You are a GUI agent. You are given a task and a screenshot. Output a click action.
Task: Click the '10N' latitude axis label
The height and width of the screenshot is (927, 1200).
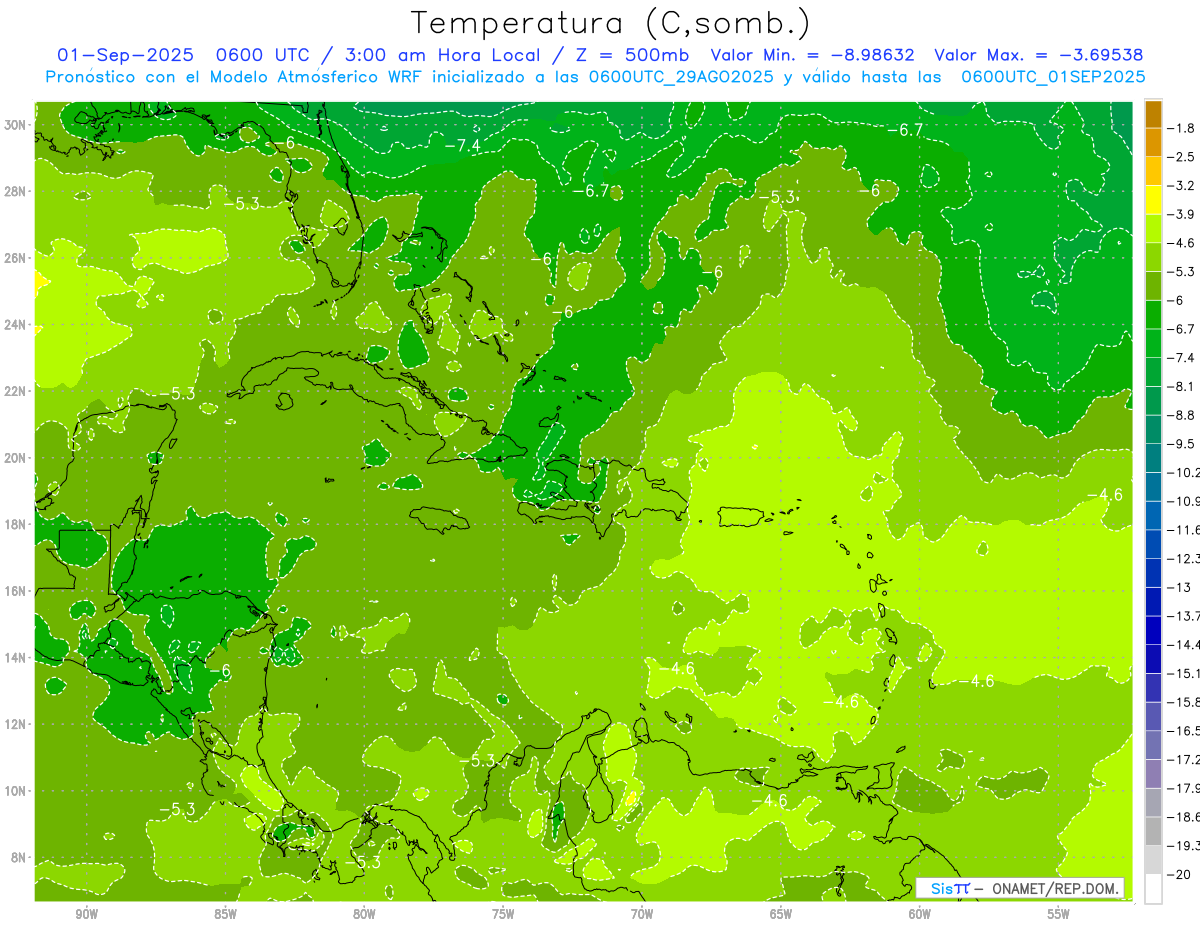pyautogui.click(x=15, y=791)
